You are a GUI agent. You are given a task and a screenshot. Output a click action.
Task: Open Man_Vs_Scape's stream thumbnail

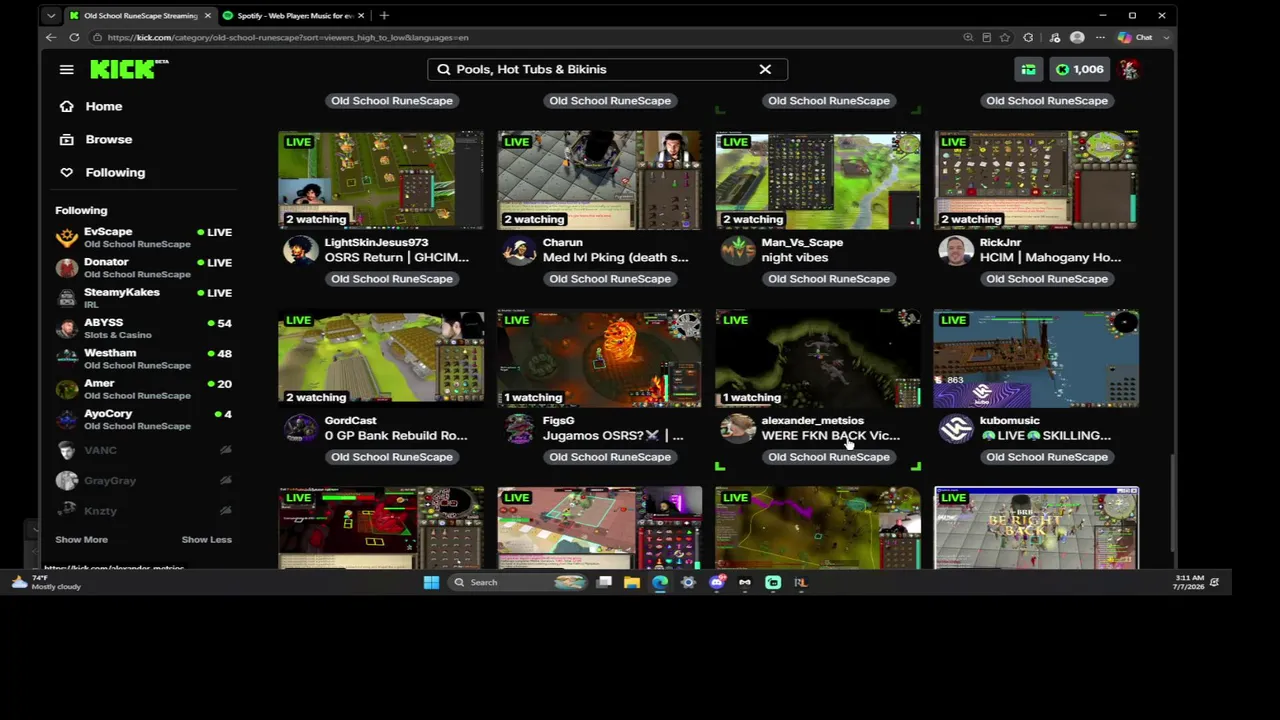coord(818,180)
